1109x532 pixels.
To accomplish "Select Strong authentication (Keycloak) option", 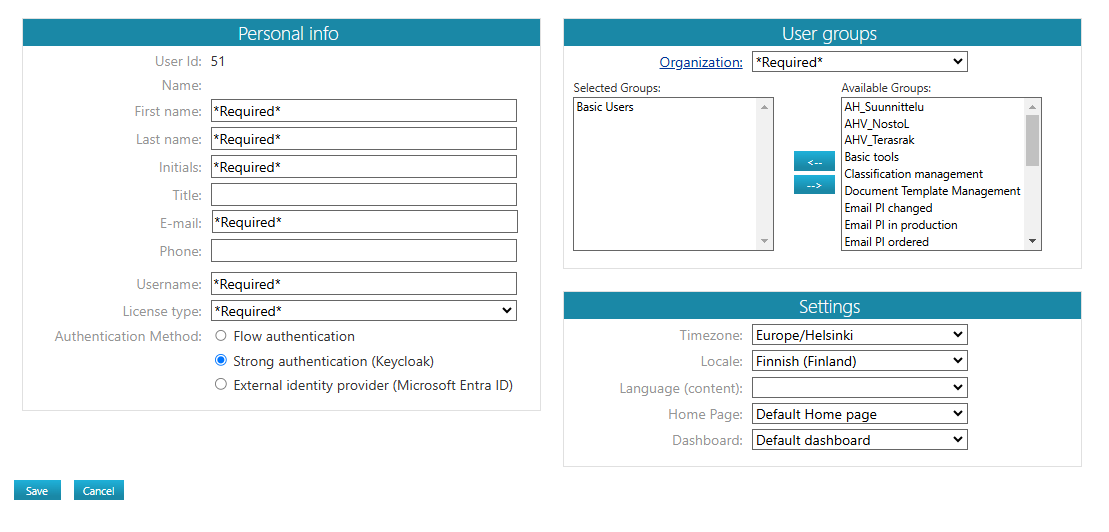I will (221, 361).
